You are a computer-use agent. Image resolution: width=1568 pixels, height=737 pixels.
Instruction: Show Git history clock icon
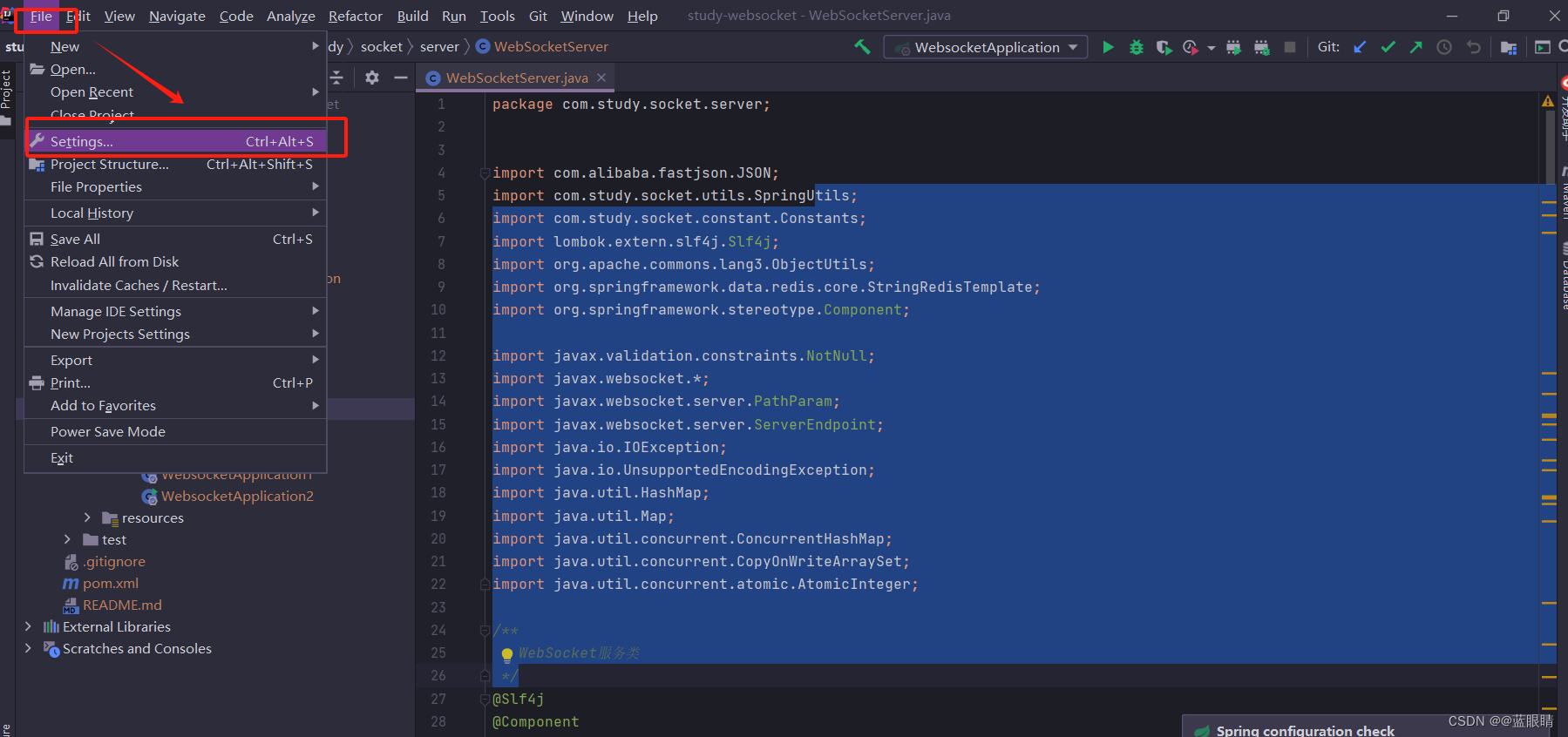1444,47
